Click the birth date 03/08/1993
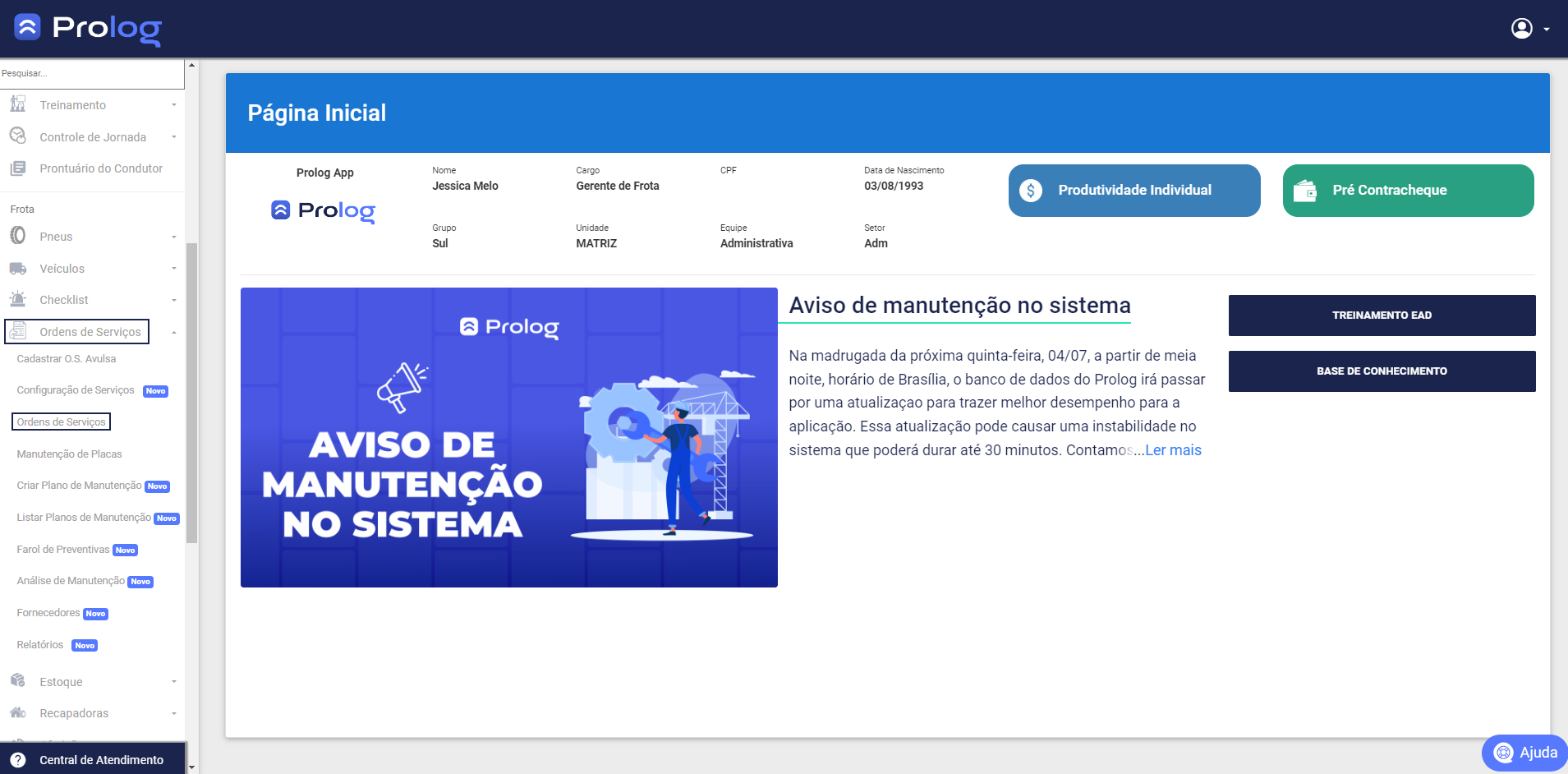 pos(894,186)
